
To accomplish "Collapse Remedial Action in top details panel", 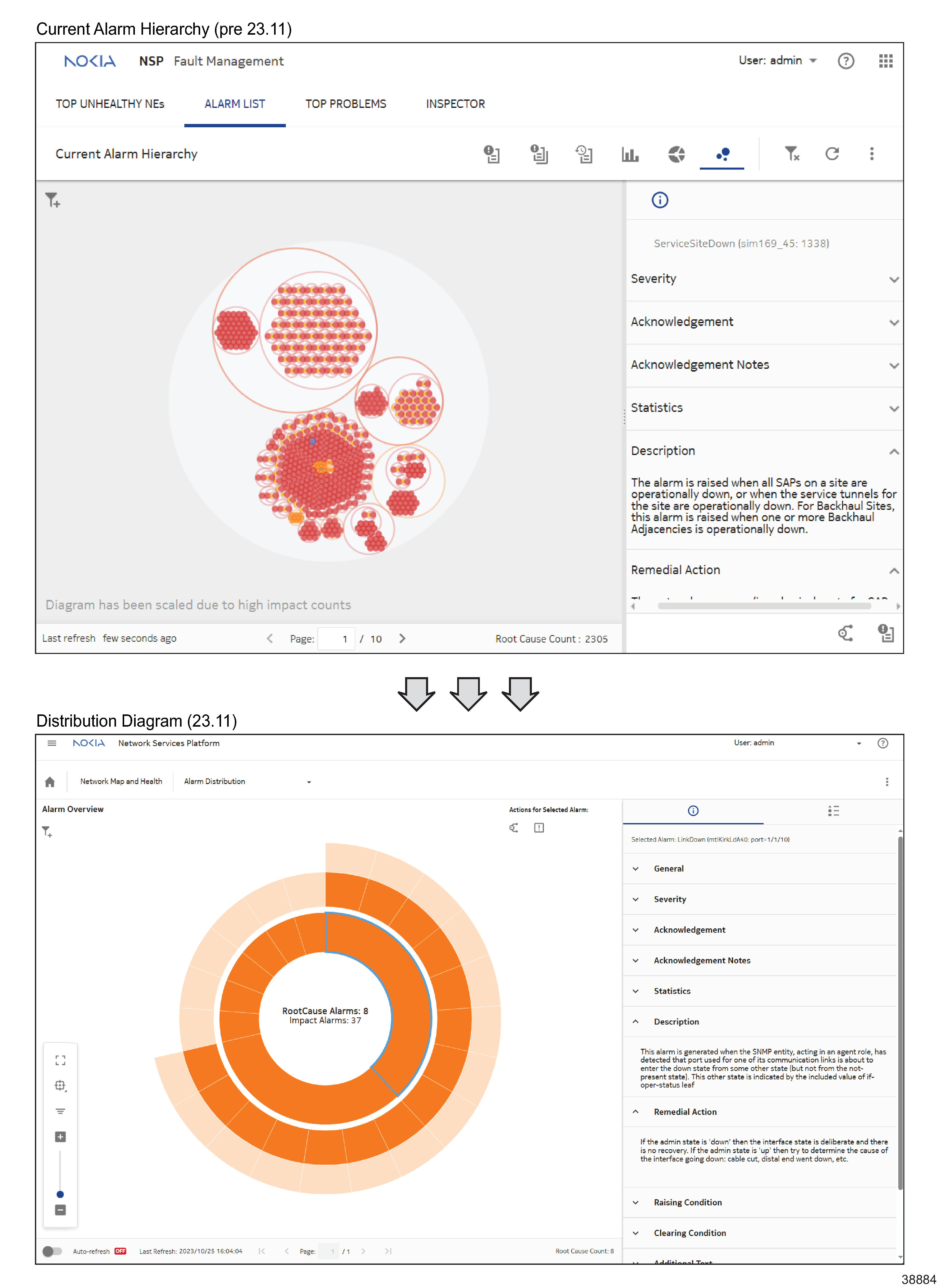I will click(764, 570).
